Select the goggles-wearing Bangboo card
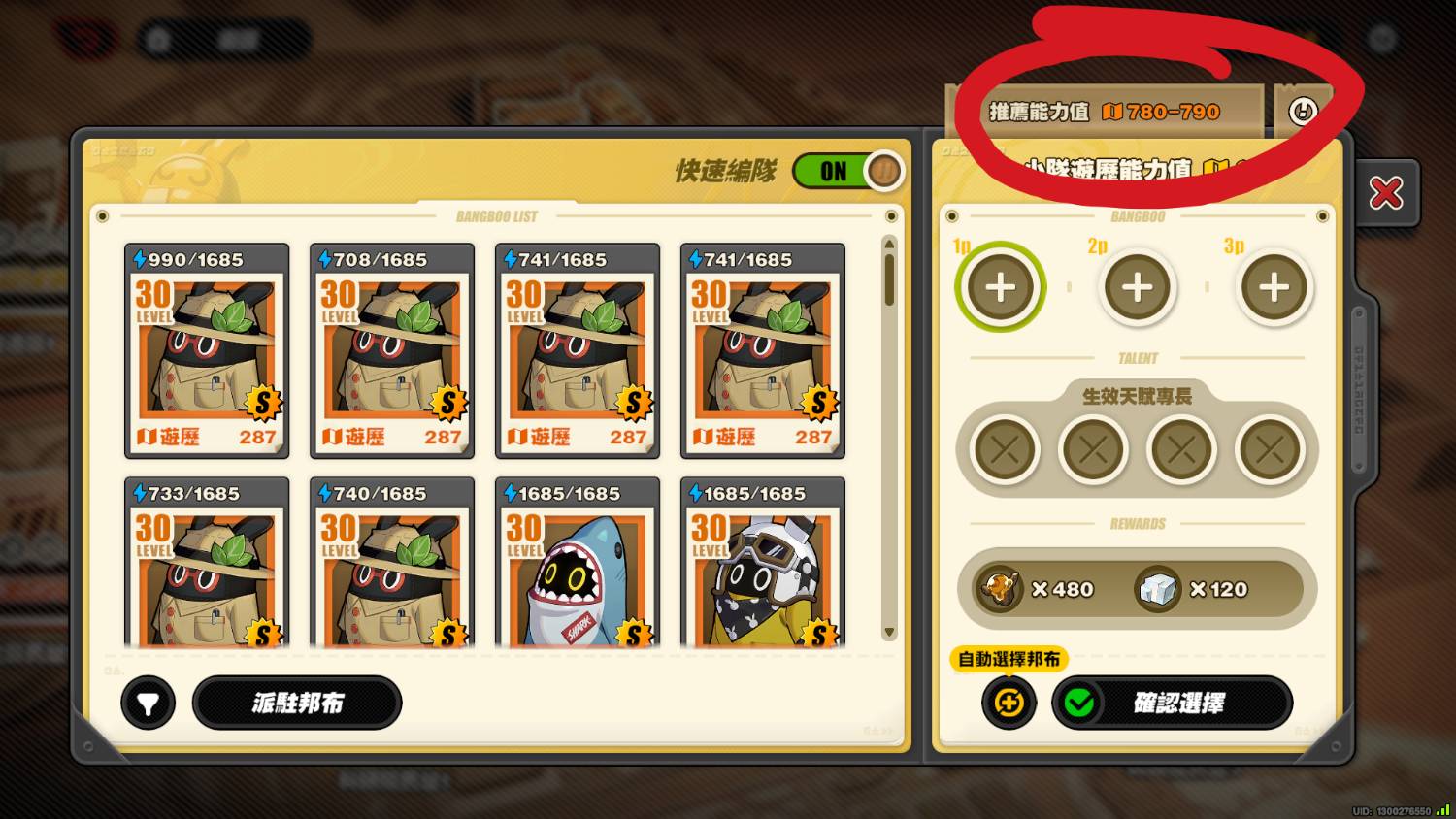1456x819 pixels. pyautogui.click(x=763, y=562)
